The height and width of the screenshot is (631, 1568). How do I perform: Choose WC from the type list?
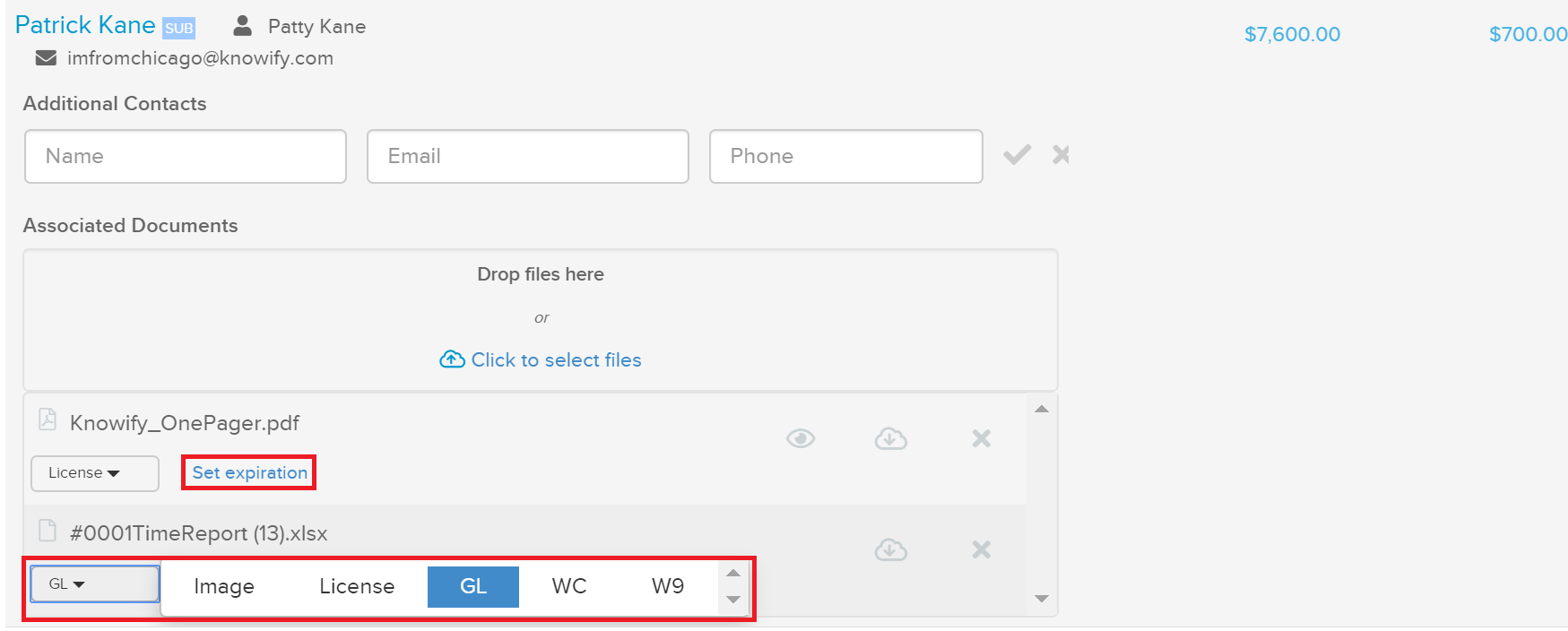569,586
